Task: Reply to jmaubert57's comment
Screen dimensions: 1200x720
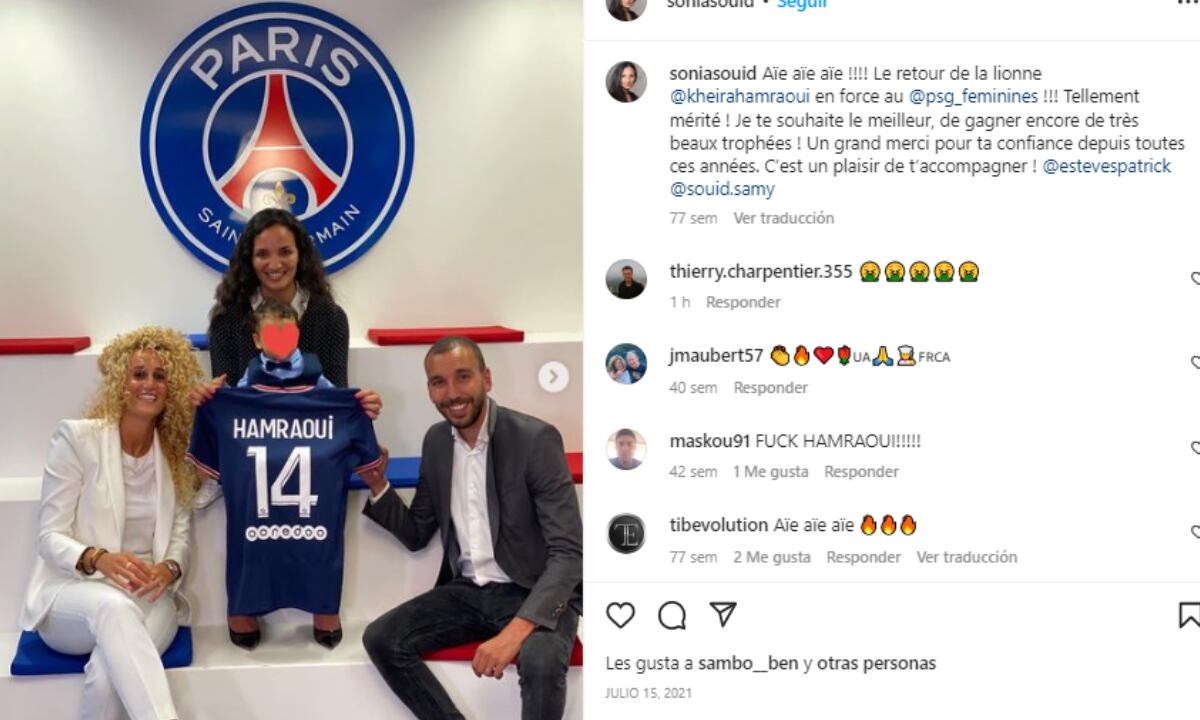Action: click(770, 388)
